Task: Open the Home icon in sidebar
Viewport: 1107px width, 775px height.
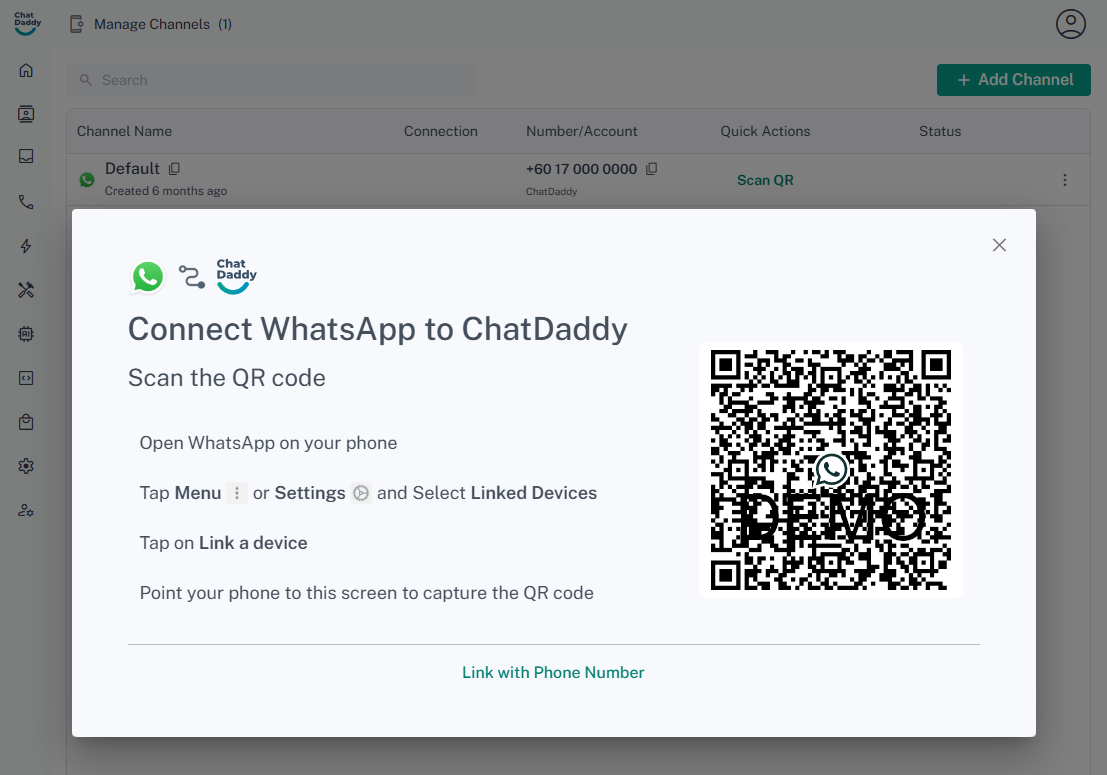Action: [26, 70]
